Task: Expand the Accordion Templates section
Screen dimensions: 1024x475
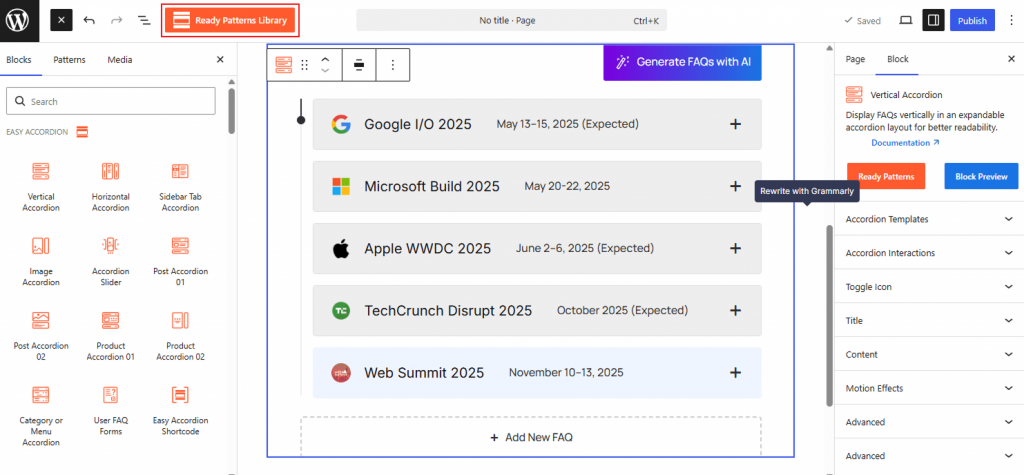Action: click(x=927, y=219)
